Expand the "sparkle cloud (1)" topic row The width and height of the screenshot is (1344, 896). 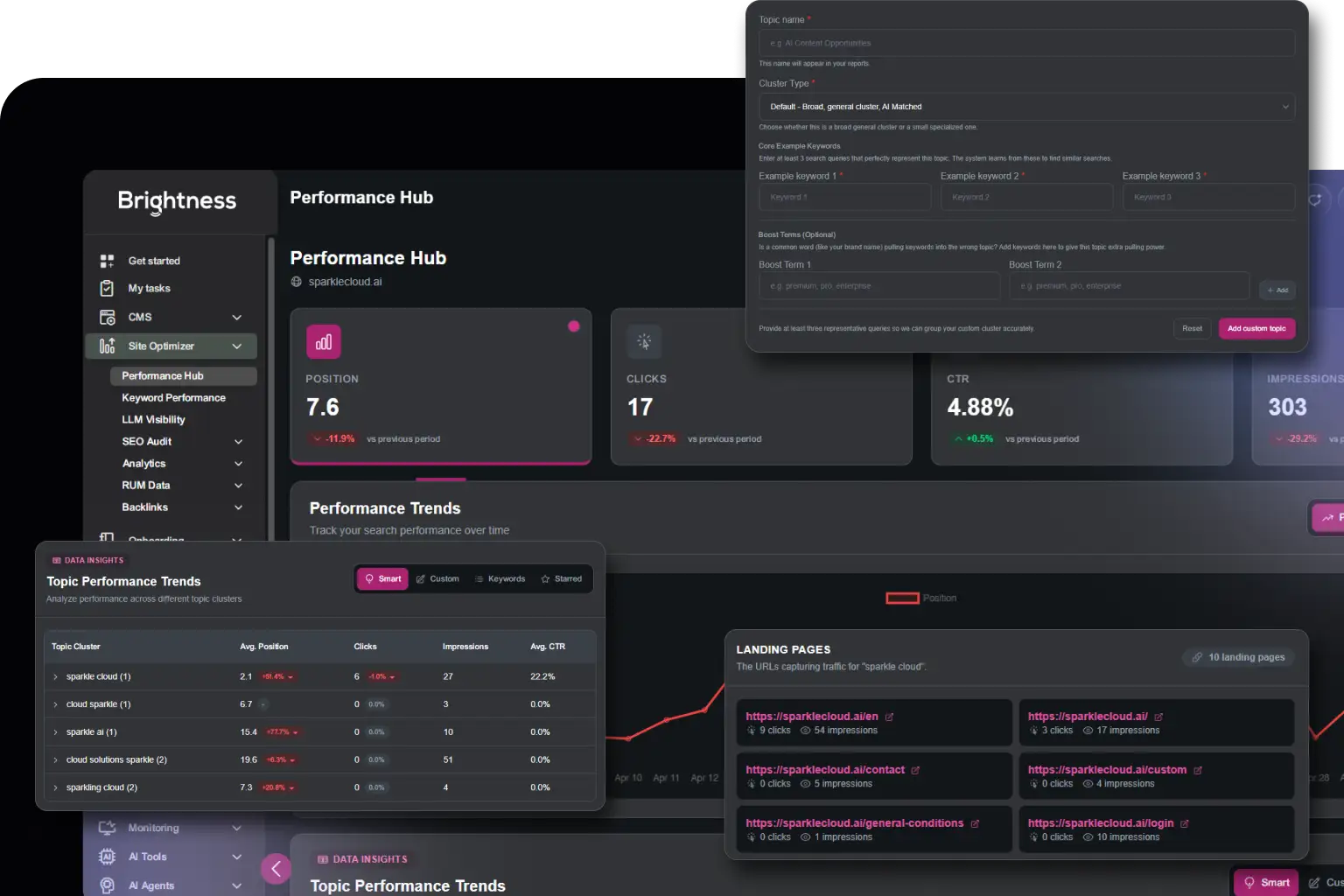tap(55, 676)
